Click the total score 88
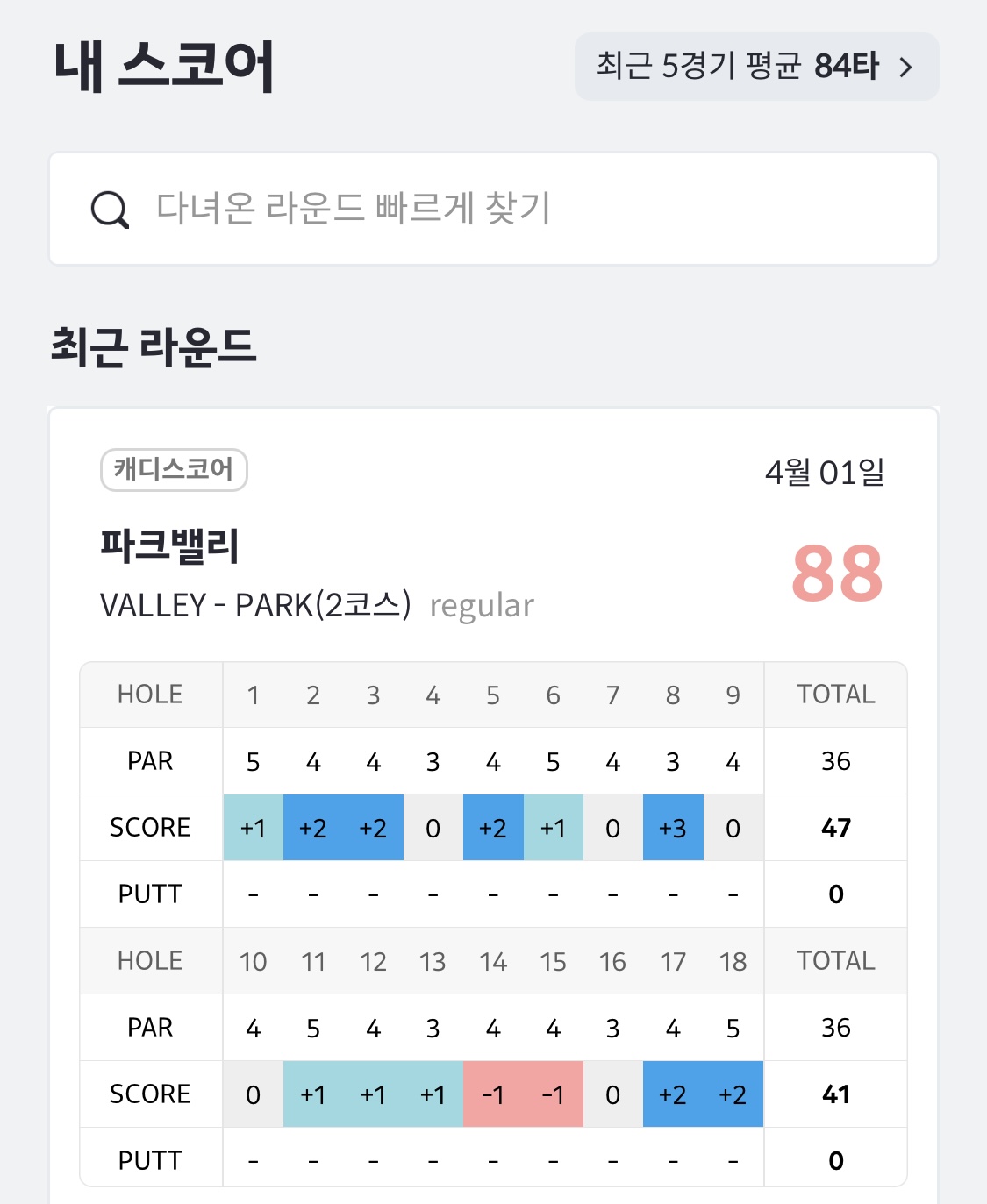 point(836,574)
